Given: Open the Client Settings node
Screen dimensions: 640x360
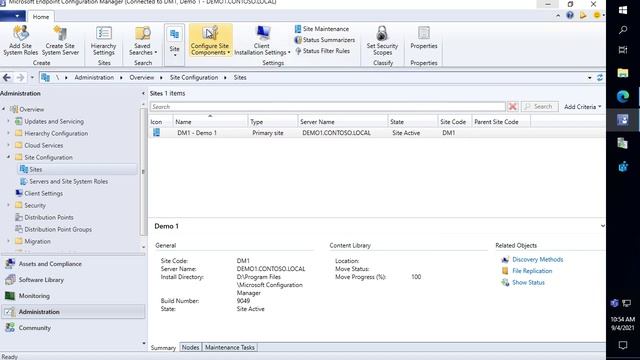Looking at the screenshot, I should (43, 193).
